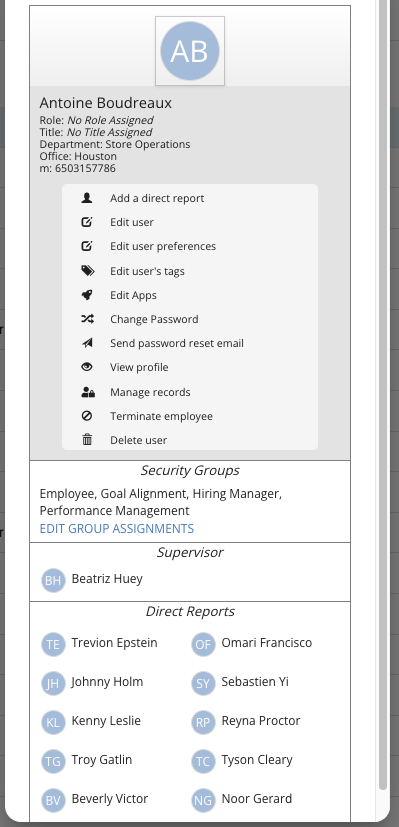Select Add a direct report
Image resolution: width=399 pixels, height=827 pixels.
[157, 198]
